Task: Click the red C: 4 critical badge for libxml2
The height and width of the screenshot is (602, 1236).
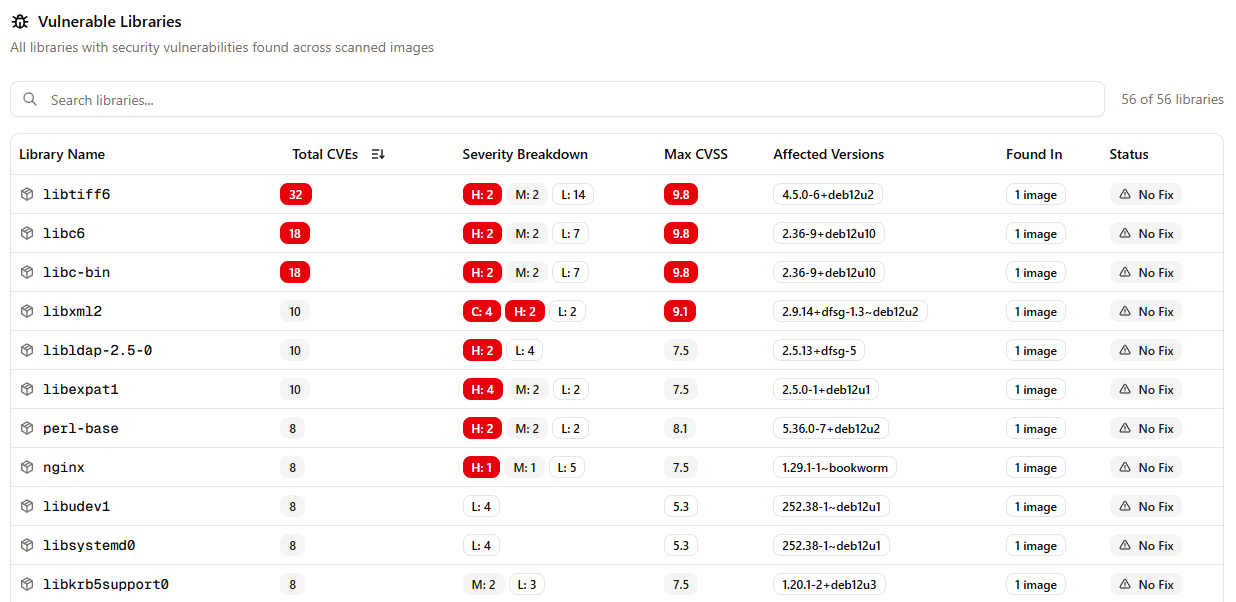Action: (x=482, y=311)
